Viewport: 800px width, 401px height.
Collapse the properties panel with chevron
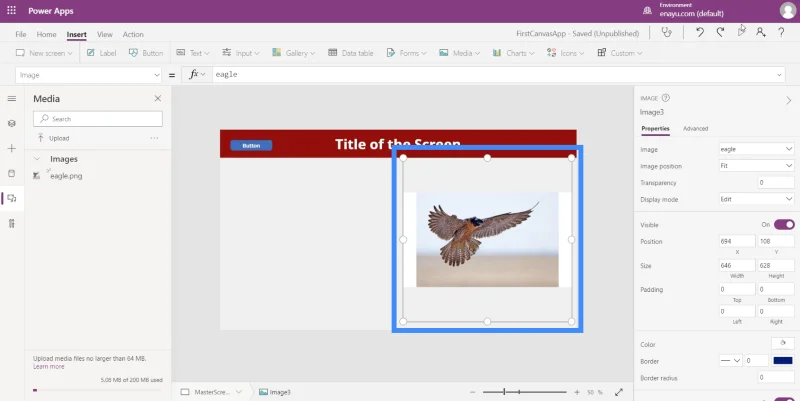[789, 101]
